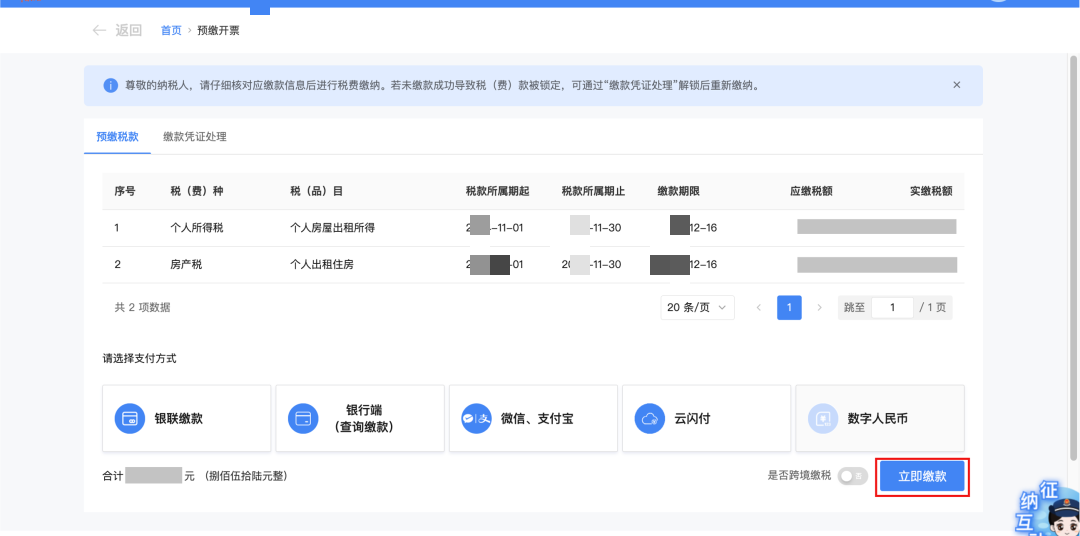Click the back arrow icon
This screenshot has height=536, width=1080.
pos(99,30)
